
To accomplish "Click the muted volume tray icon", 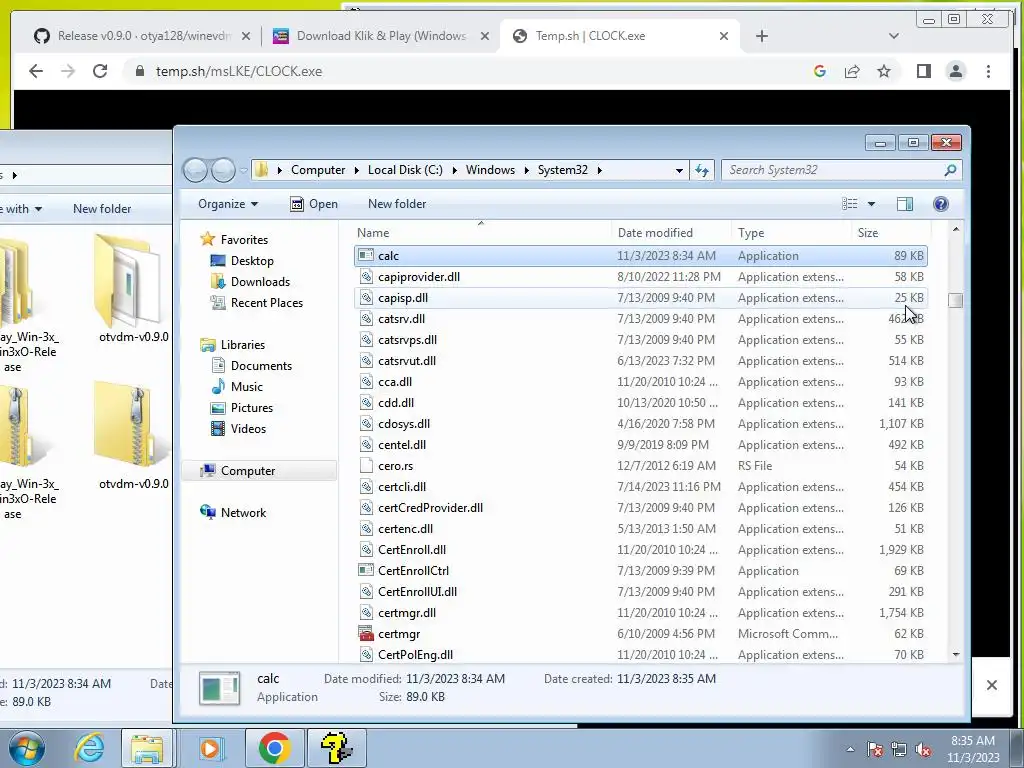I will coord(923,749).
